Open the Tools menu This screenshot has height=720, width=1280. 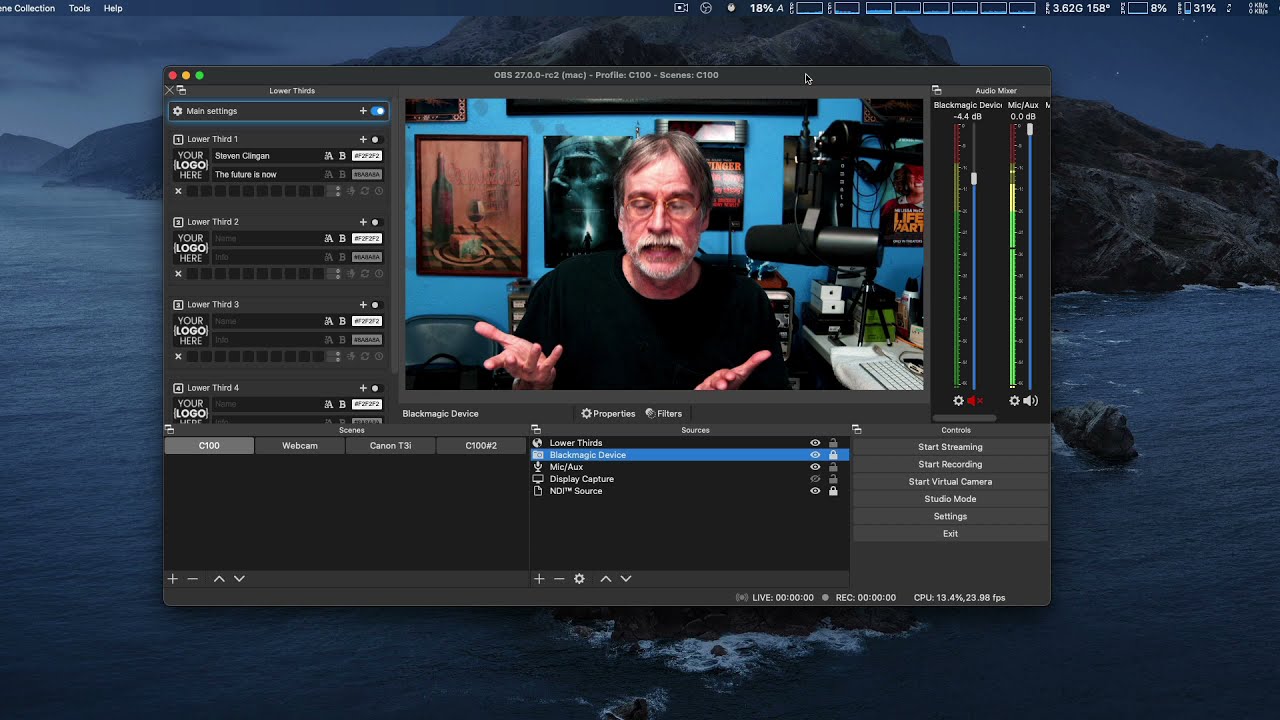[x=79, y=8]
